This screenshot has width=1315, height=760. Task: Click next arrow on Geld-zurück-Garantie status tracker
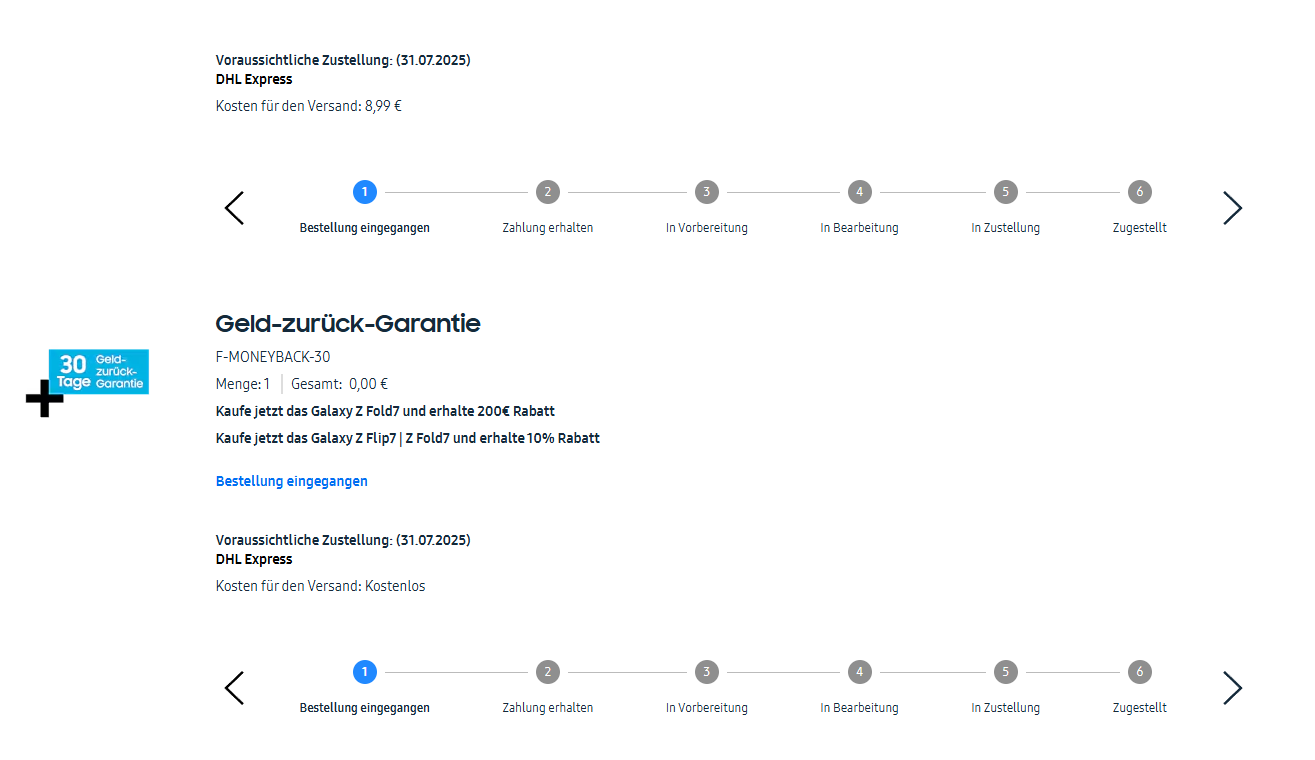1232,688
